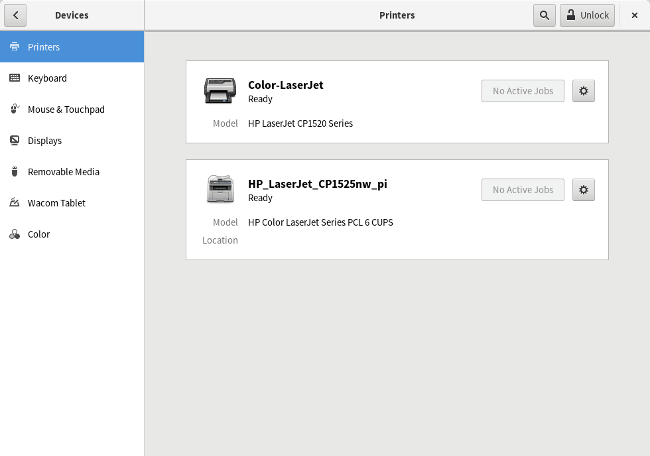Click the HP_LaserJet_CP1525nw_pi printer name
Image resolution: width=650 pixels, height=456 pixels.
317,184
